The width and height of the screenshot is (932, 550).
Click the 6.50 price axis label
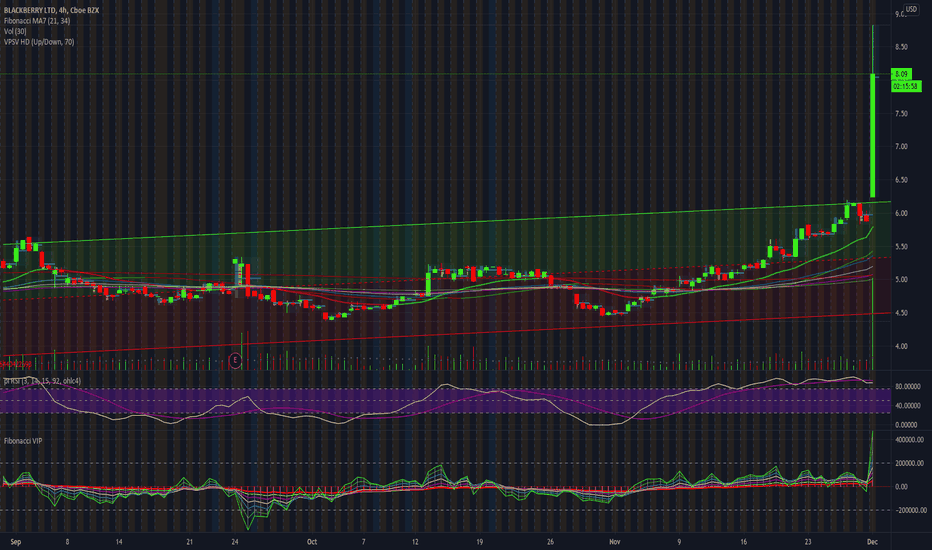(901, 180)
